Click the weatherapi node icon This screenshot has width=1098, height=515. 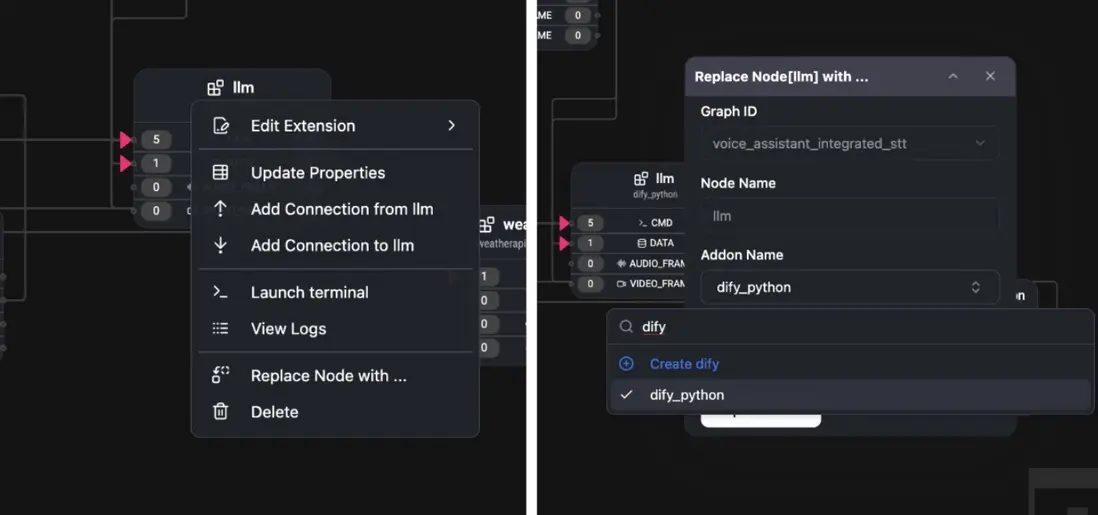487,225
